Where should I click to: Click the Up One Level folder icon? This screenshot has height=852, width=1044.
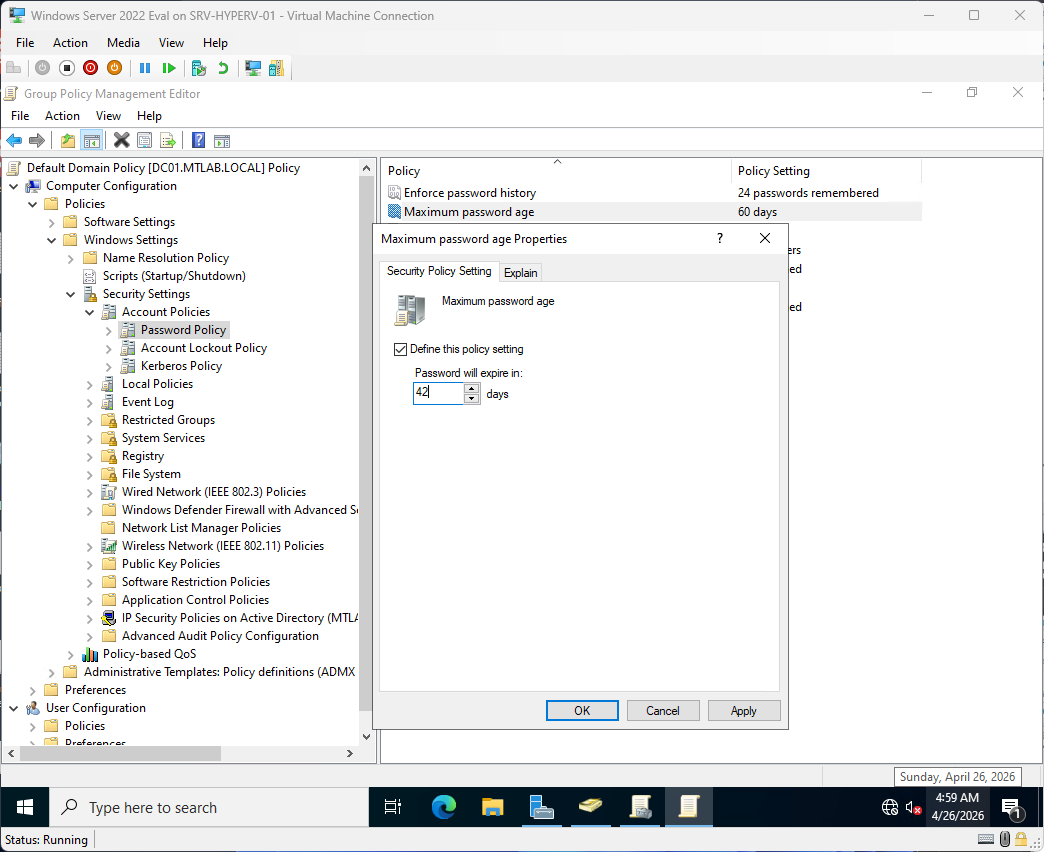pyautogui.click(x=67, y=140)
